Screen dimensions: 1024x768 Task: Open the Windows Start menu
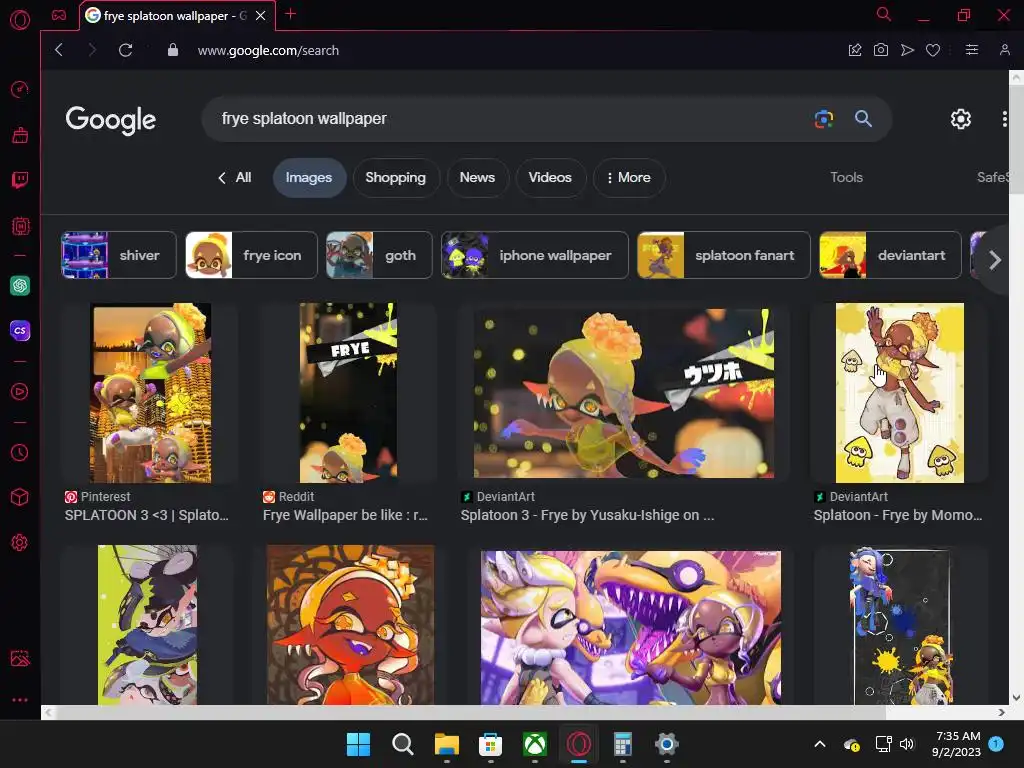pyautogui.click(x=358, y=744)
